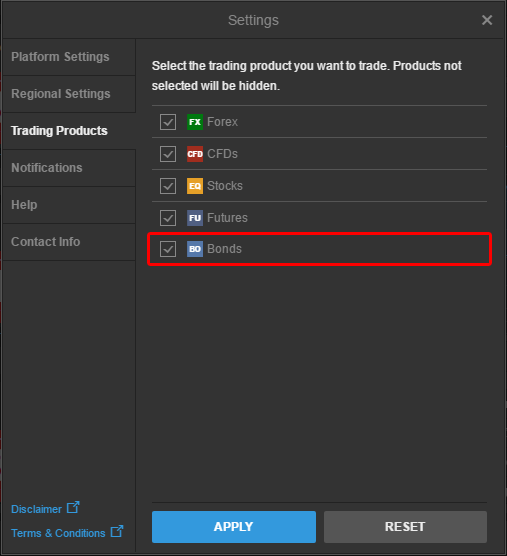
Task: Click the red CFD product icon
Action: tap(195, 154)
